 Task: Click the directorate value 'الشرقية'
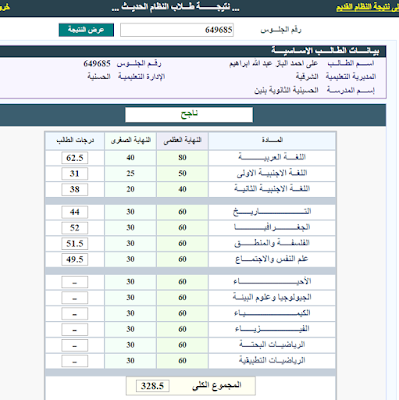pos(307,77)
